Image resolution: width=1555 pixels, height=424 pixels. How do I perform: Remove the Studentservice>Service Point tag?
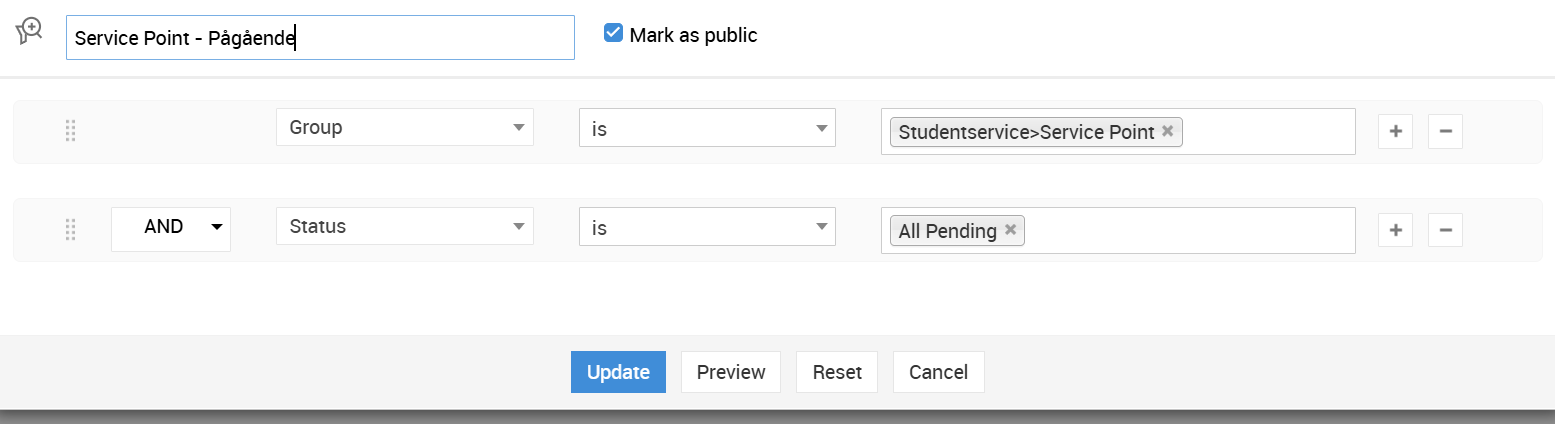(x=1167, y=131)
